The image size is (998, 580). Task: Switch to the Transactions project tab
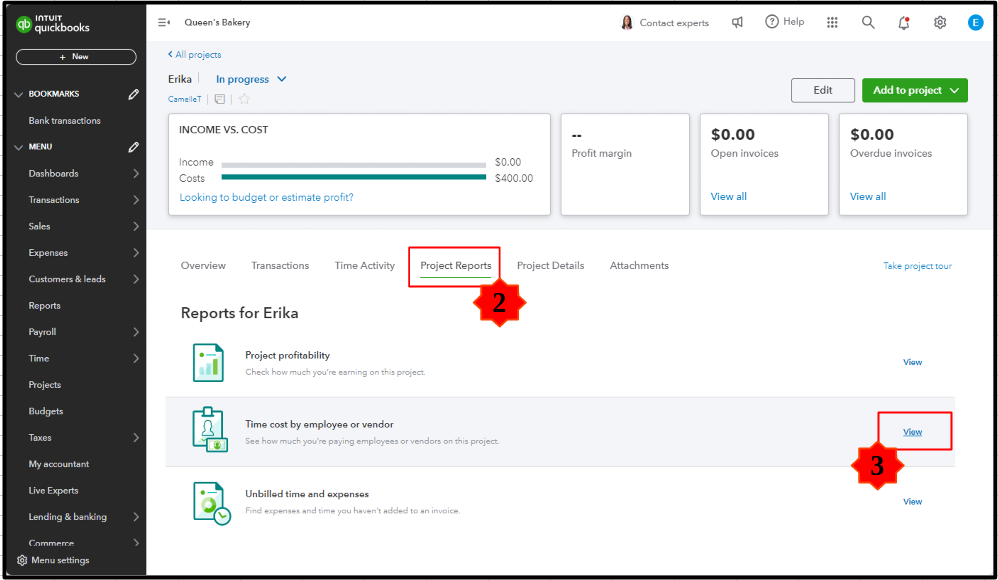click(x=280, y=265)
